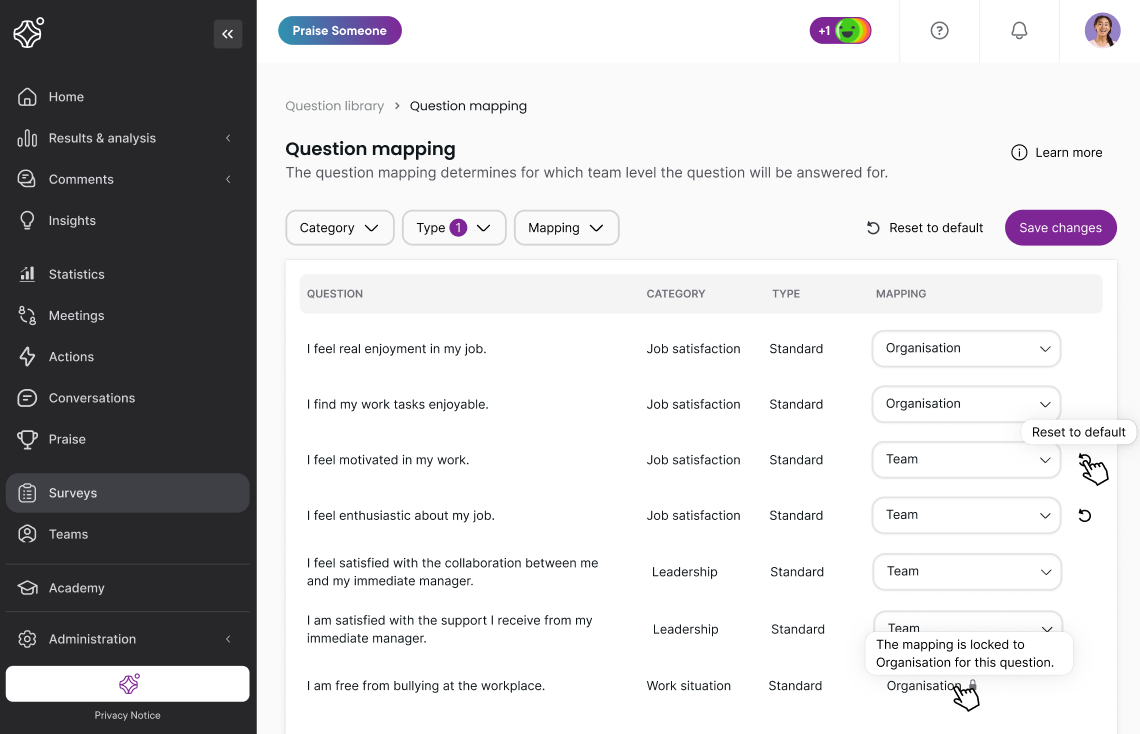Click the Conversations speech-bubble icon
Screen dimensions: 1140x734
click(x=27, y=397)
